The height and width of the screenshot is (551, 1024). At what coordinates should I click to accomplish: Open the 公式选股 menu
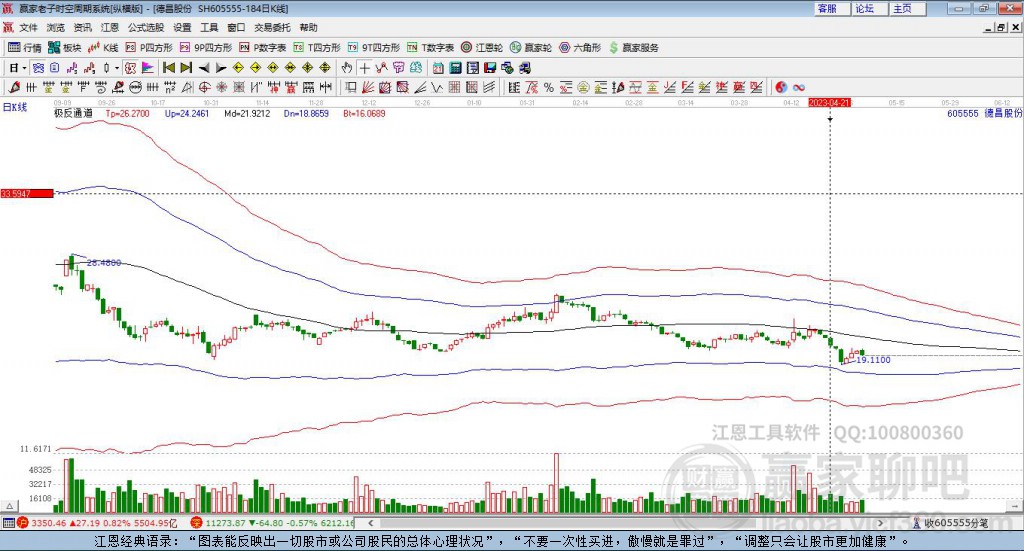point(146,28)
